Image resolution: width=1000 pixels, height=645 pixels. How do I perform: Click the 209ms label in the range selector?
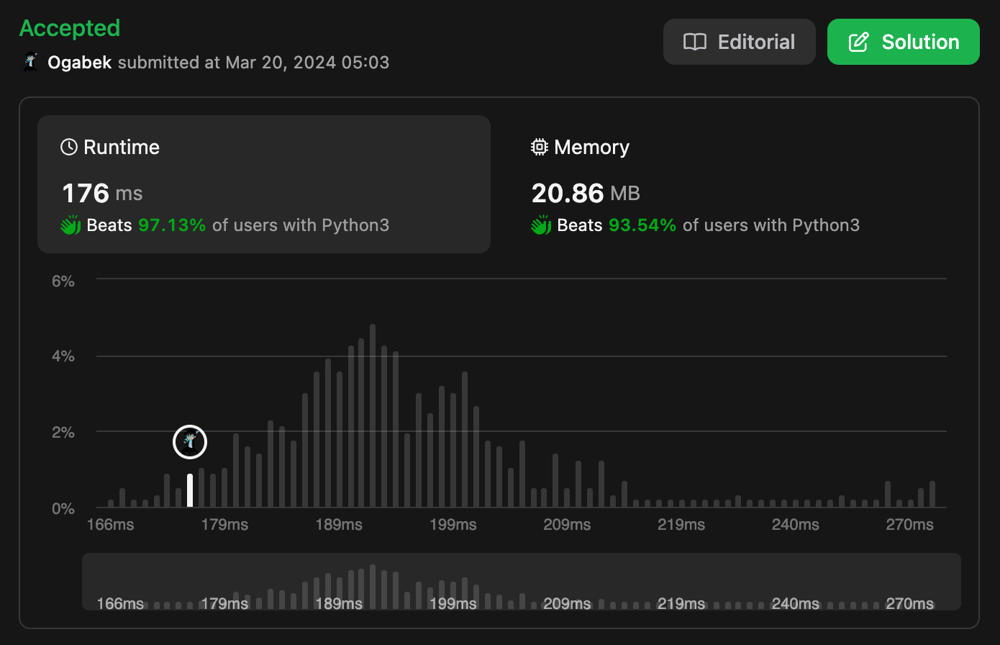[x=567, y=604]
